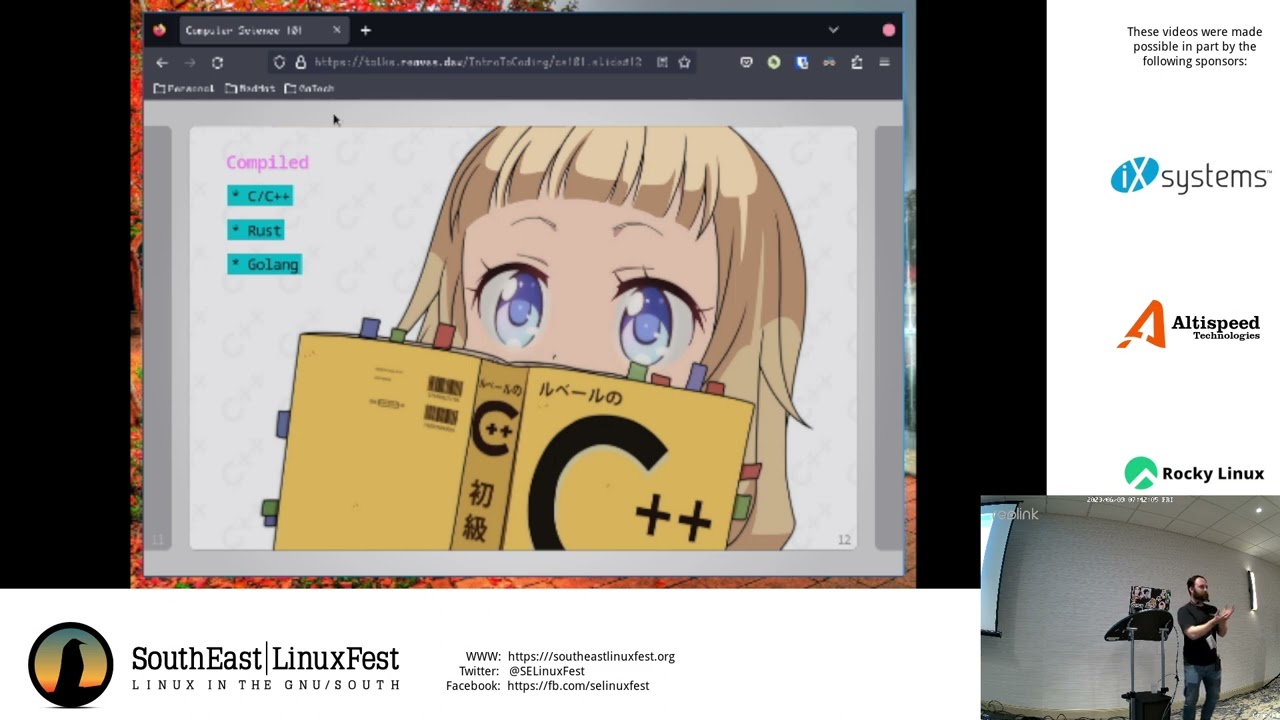Screen dimensions: 1280x720
Task: Bookmark this page with star
Action: tap(684, 62)
